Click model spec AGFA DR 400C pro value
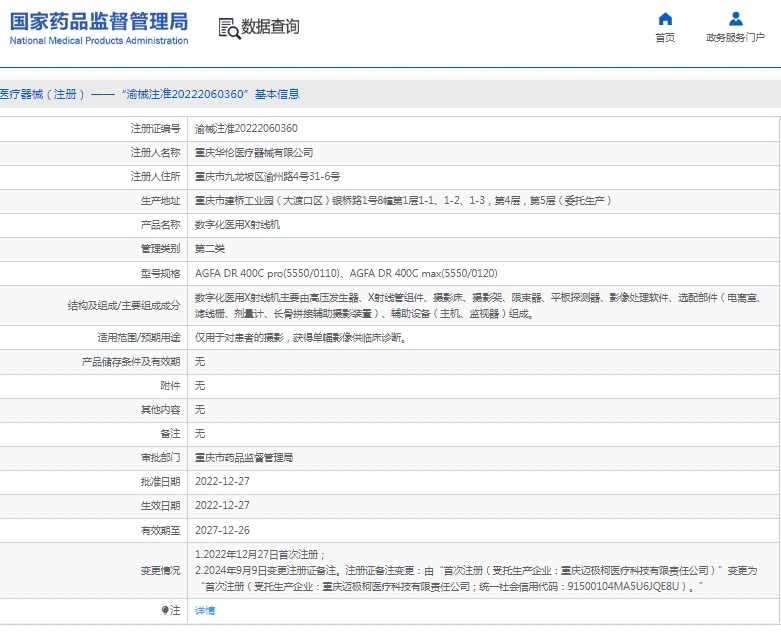 [346, 273]
